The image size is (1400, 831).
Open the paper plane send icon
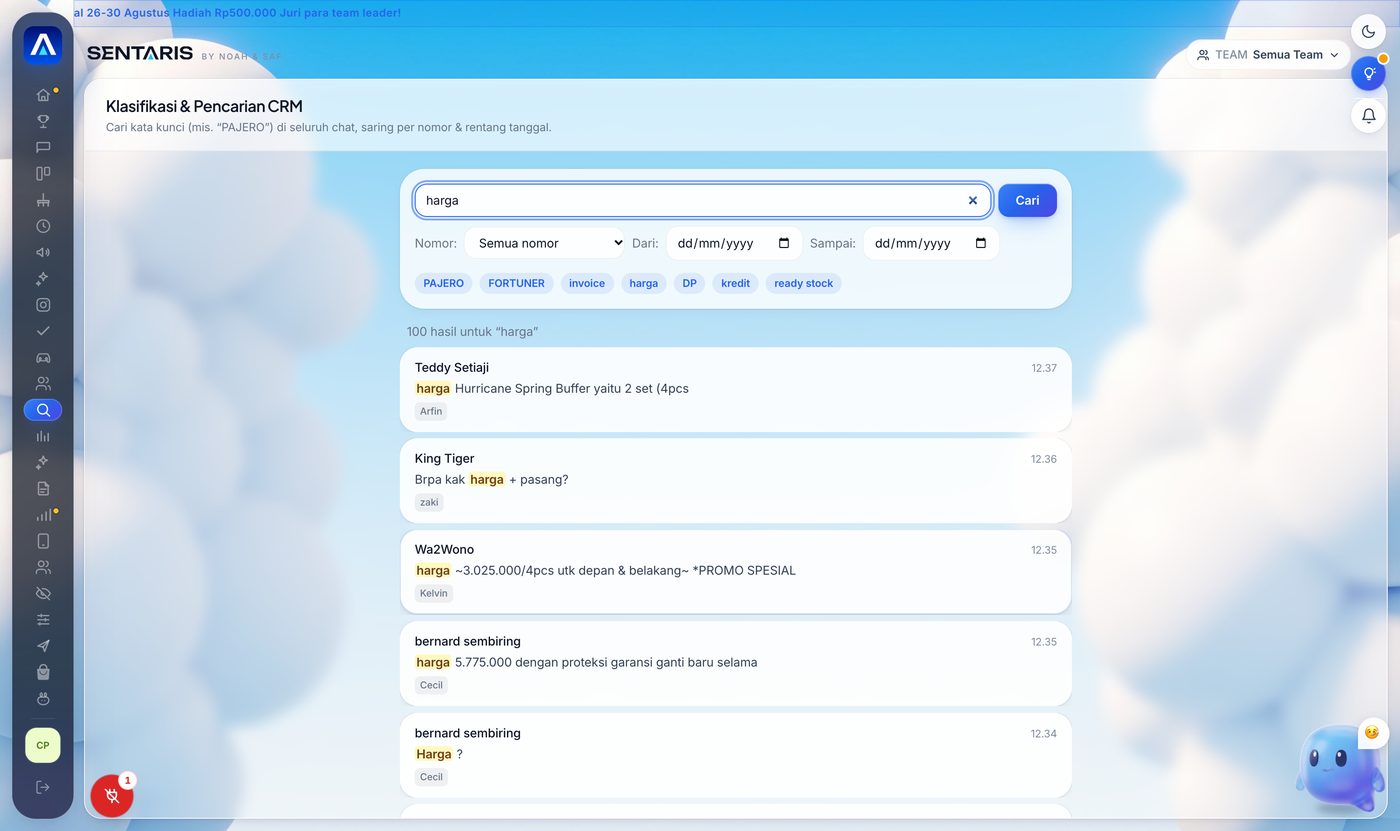[43, 646]
